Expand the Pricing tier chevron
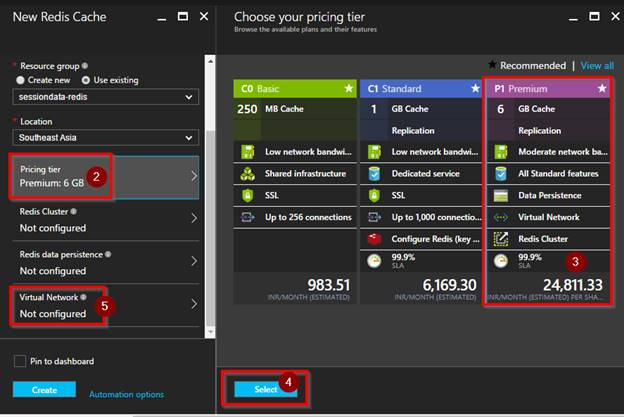Image resolution: width=624 pixels, height=417 pixels. pyautogui.click(x=194, y=176)
